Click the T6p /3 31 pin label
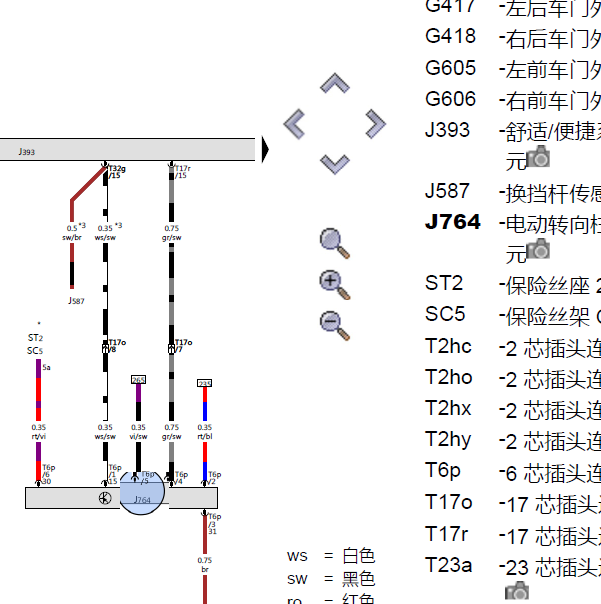The width and height of the screenshot is (601, 604). pyautogui.click(x=215, y=524)
